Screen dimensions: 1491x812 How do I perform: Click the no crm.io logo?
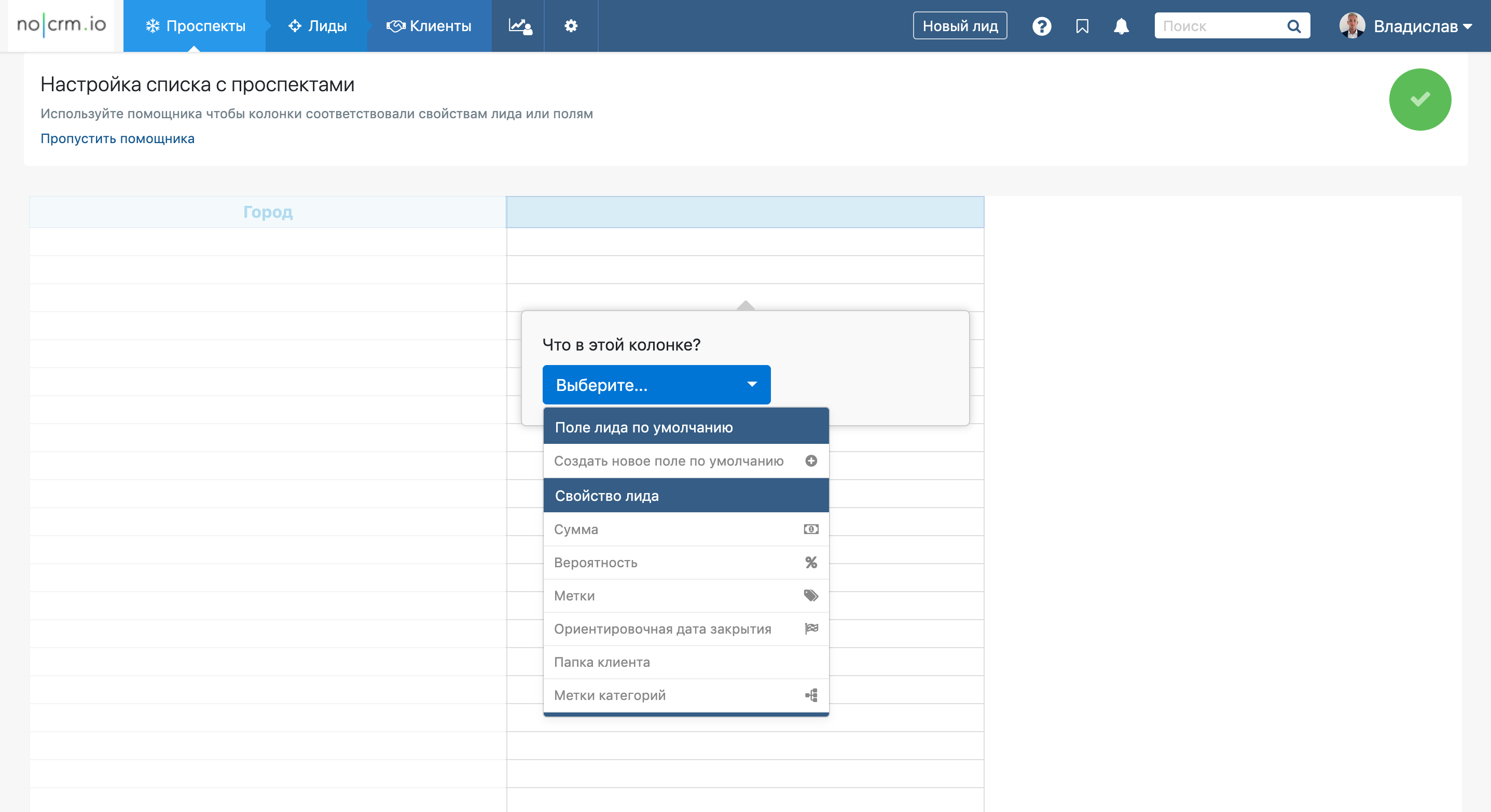point(61,25)
